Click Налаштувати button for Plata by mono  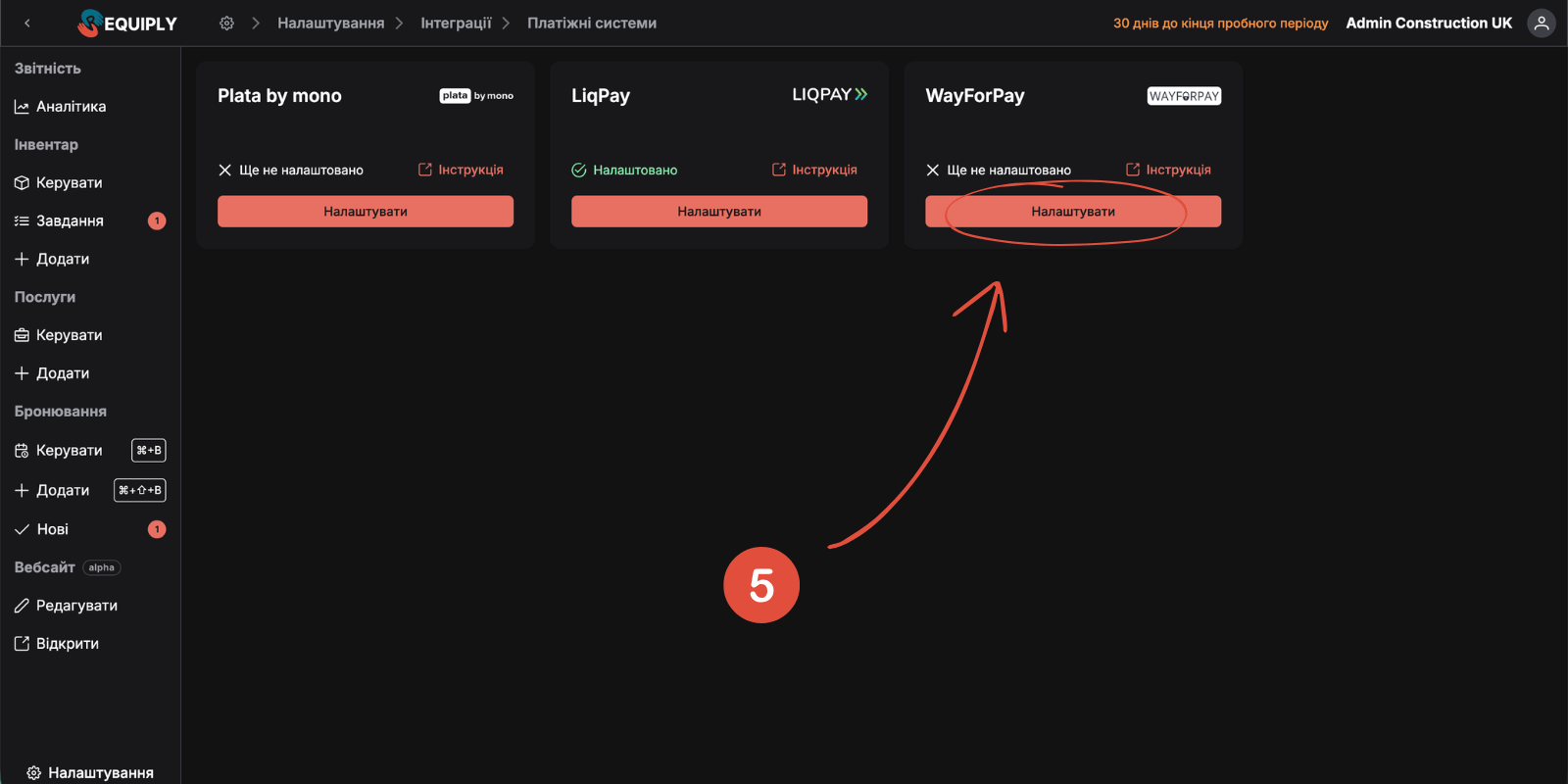pyautogui.click(x=365, y=212)
